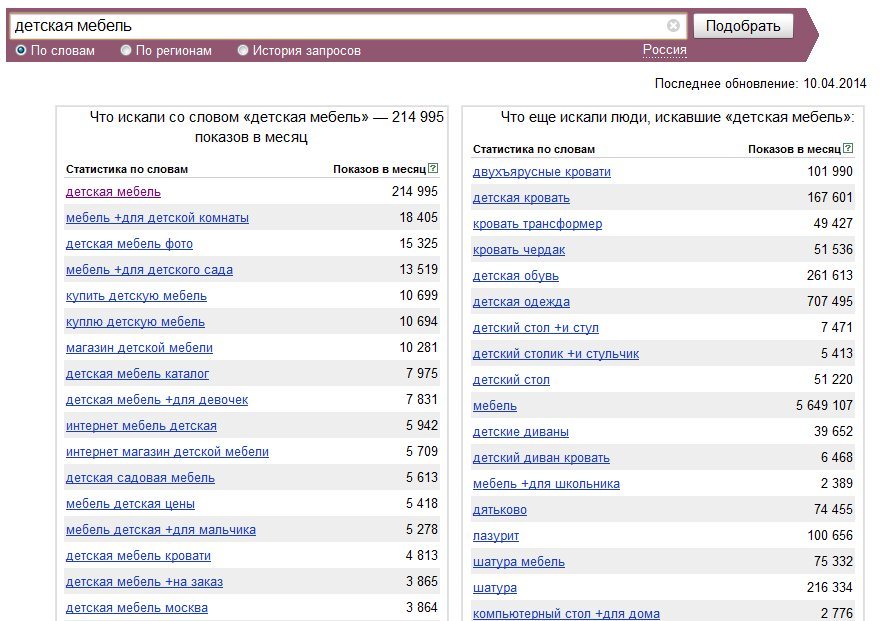
Task: Open the 'детские диваны' link
Action: (x=521, y=431)
